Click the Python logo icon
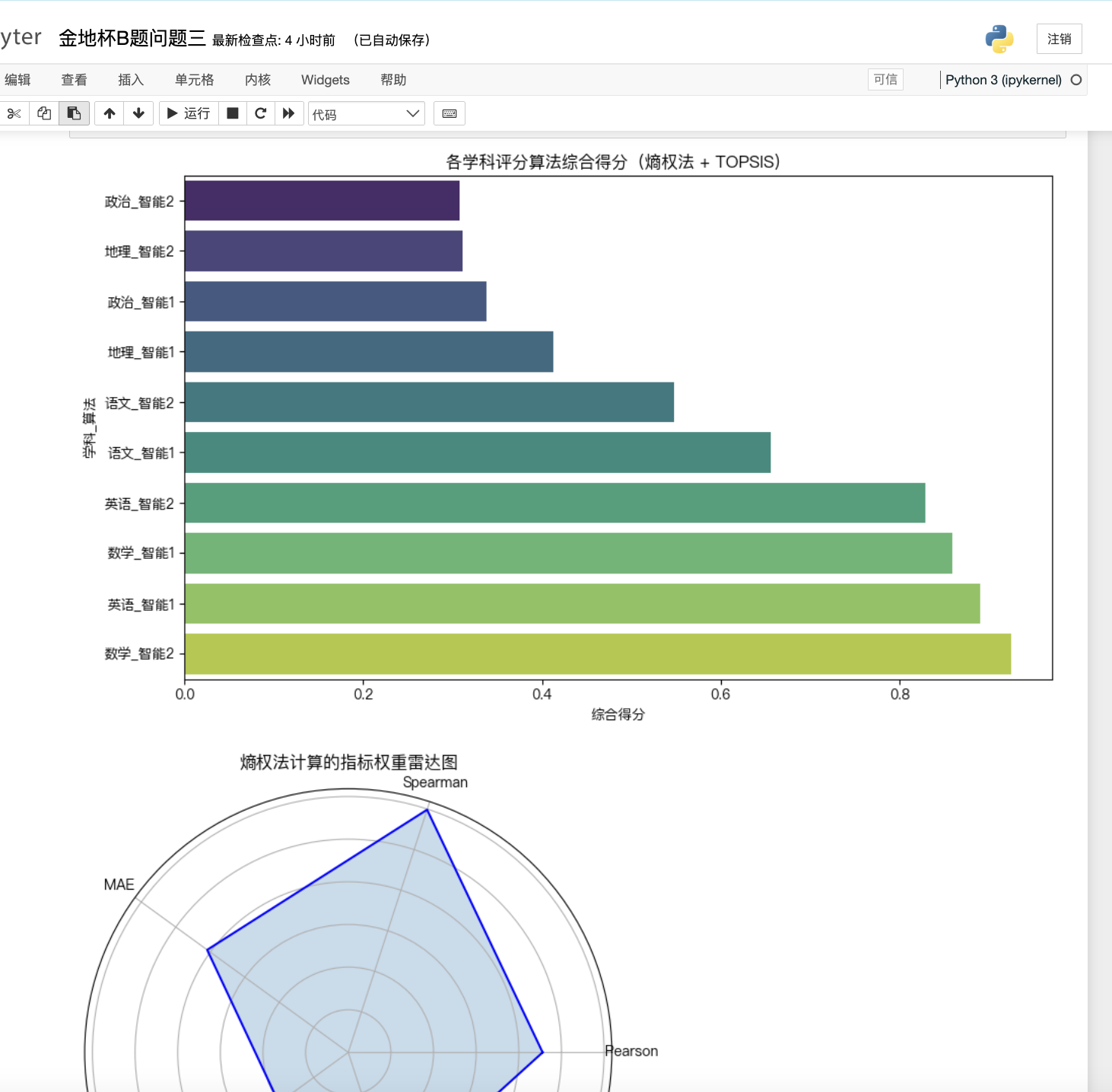The height and width of the screenshot is (1092, 1112). [999, 39]
